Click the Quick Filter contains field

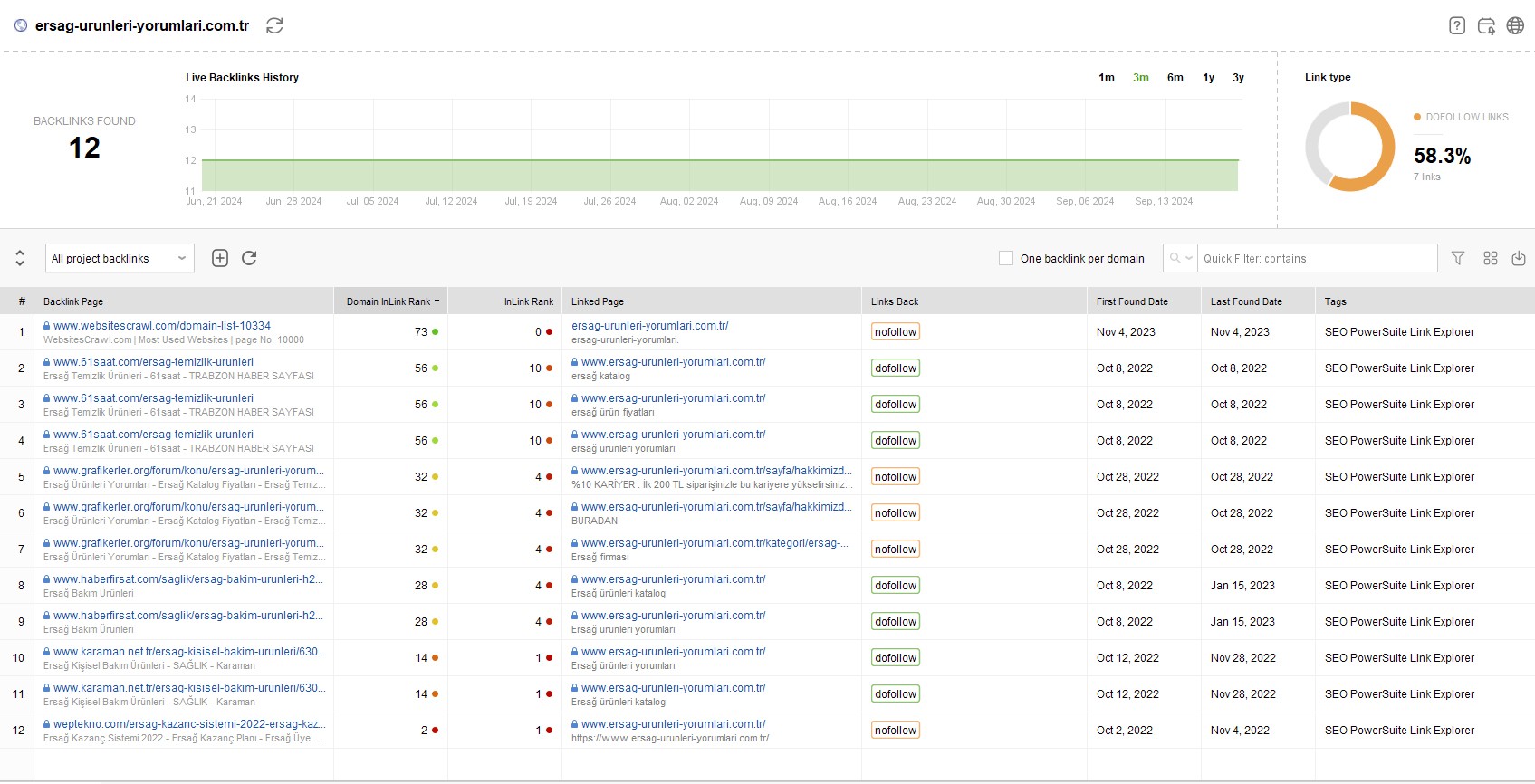tap(1317, 258)
